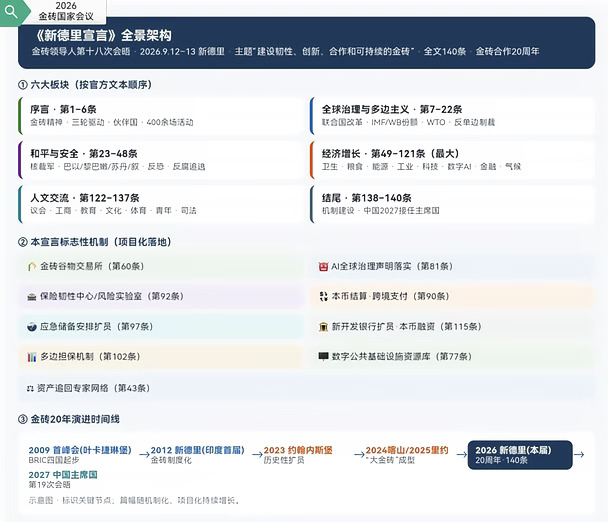This screenshot has height=522, width=608.
Task: Click 金砖谷物交易所 (第60条) row text
Action: 92,266
